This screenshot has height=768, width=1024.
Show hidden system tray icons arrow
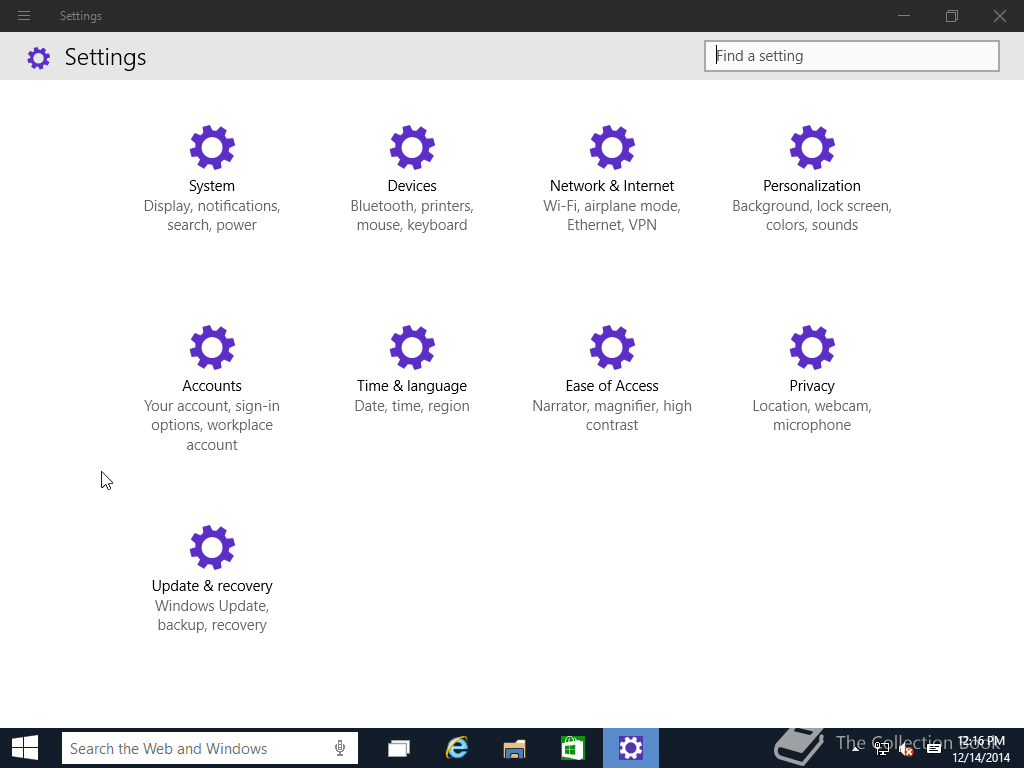tap(855, 749)
